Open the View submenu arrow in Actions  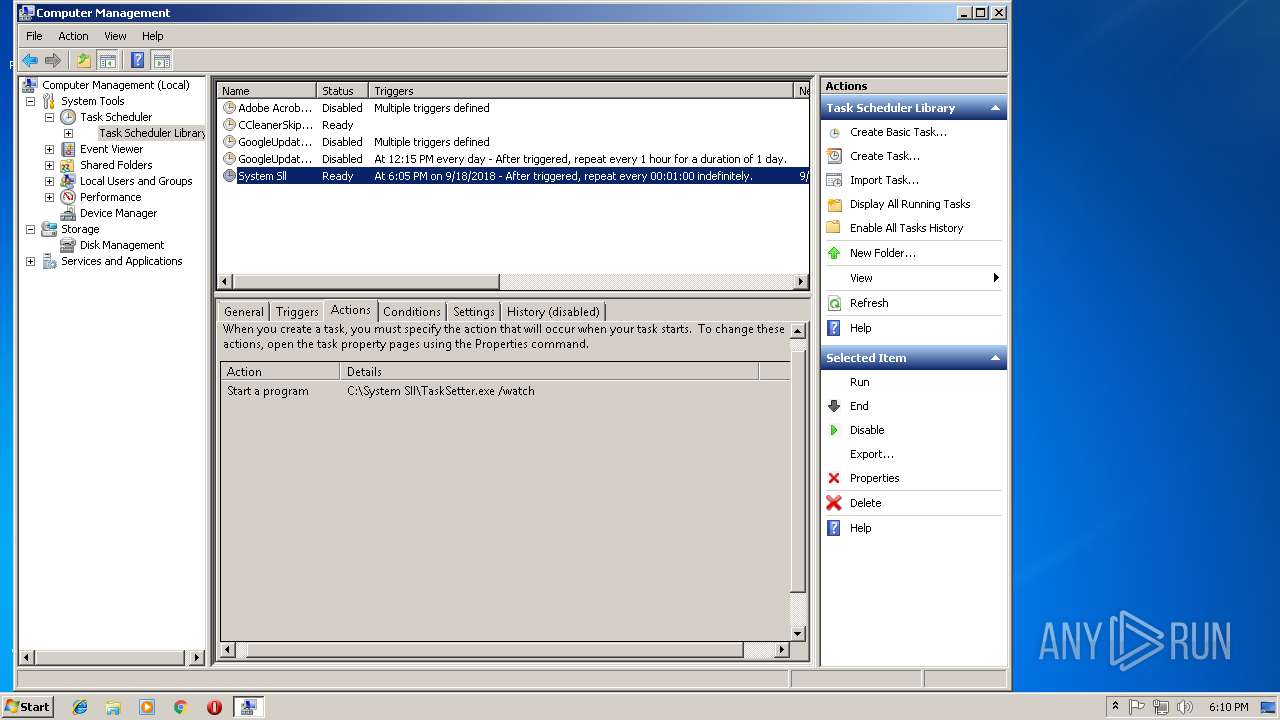click(x=996, y=278)
